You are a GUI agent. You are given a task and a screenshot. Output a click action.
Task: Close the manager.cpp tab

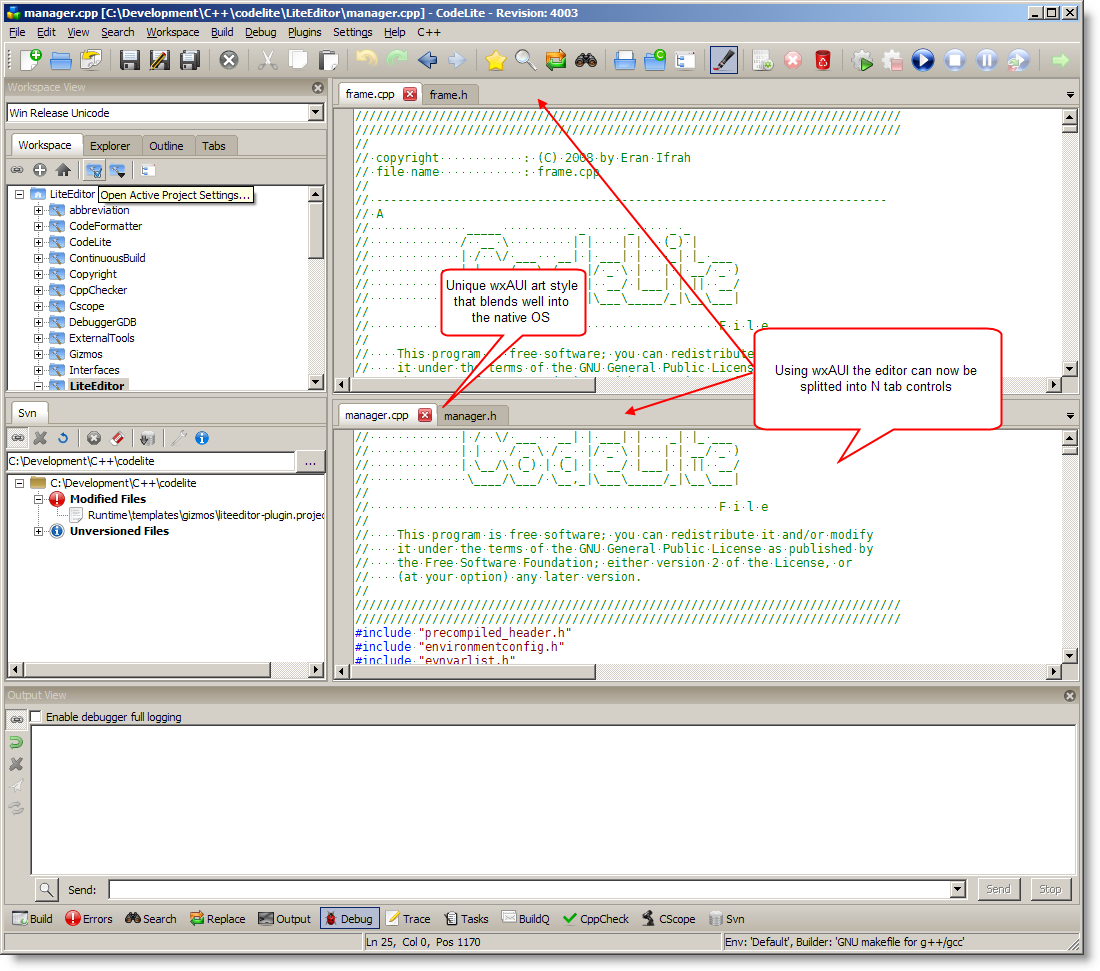click(x=424, y=415)
